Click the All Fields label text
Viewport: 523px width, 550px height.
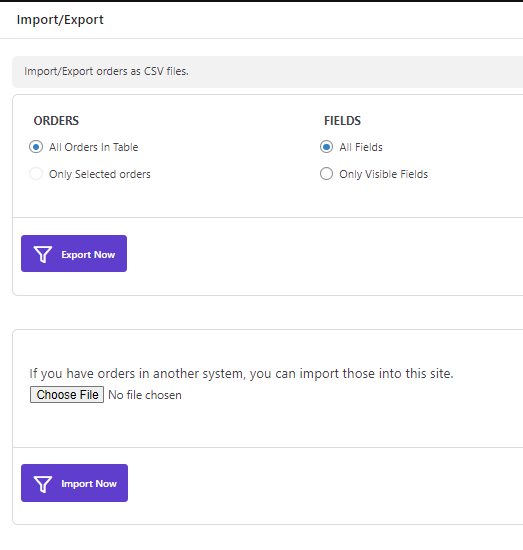361,147
